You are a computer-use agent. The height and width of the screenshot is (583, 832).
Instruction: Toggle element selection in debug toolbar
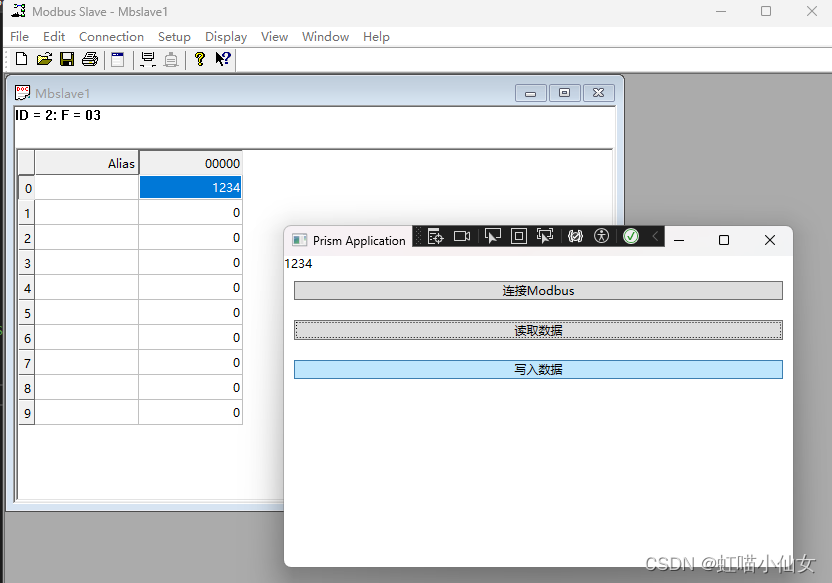click(x=492, y=236)
